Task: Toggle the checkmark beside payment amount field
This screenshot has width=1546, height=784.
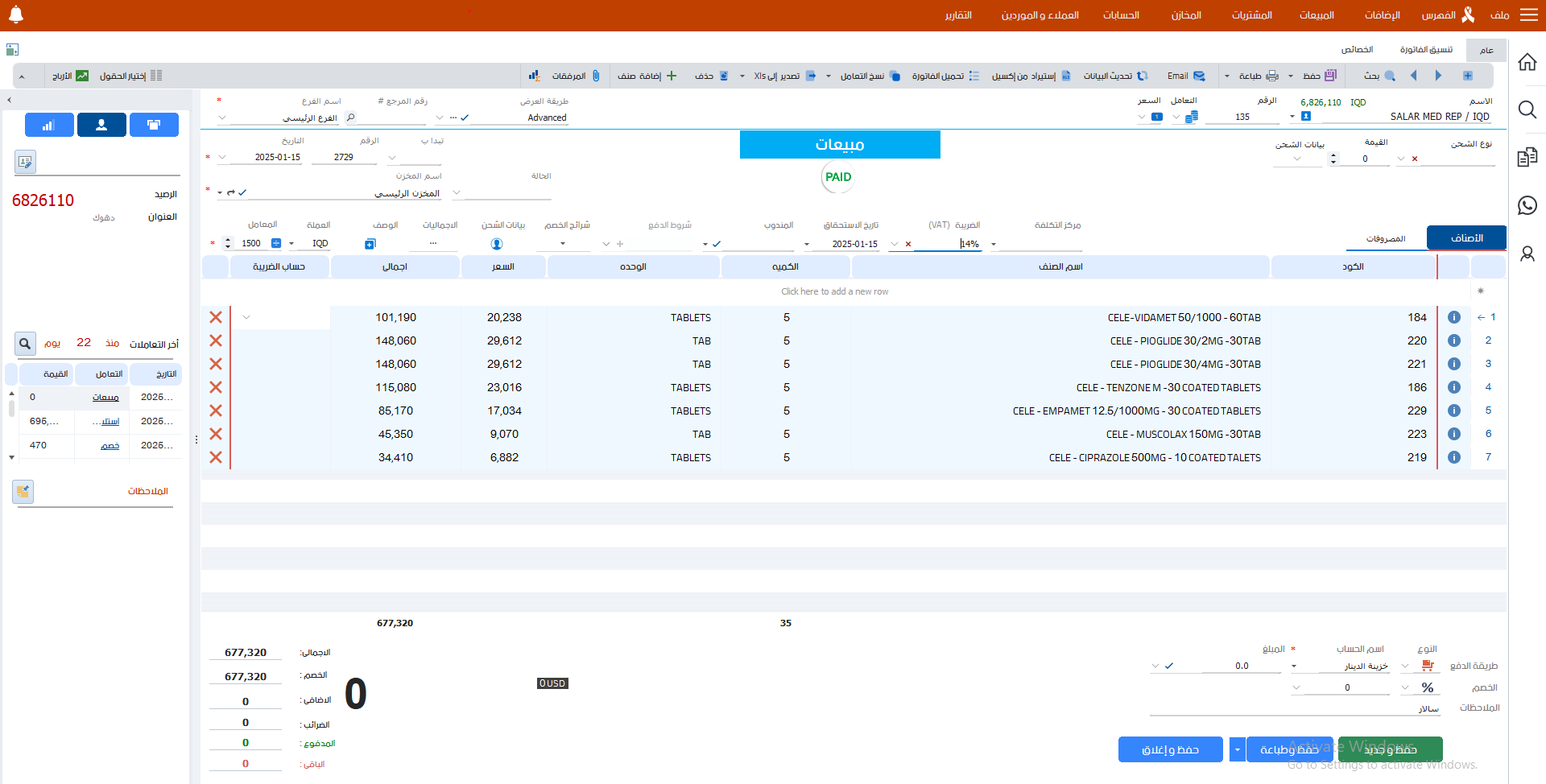Action: click(x=1169, y=666)
